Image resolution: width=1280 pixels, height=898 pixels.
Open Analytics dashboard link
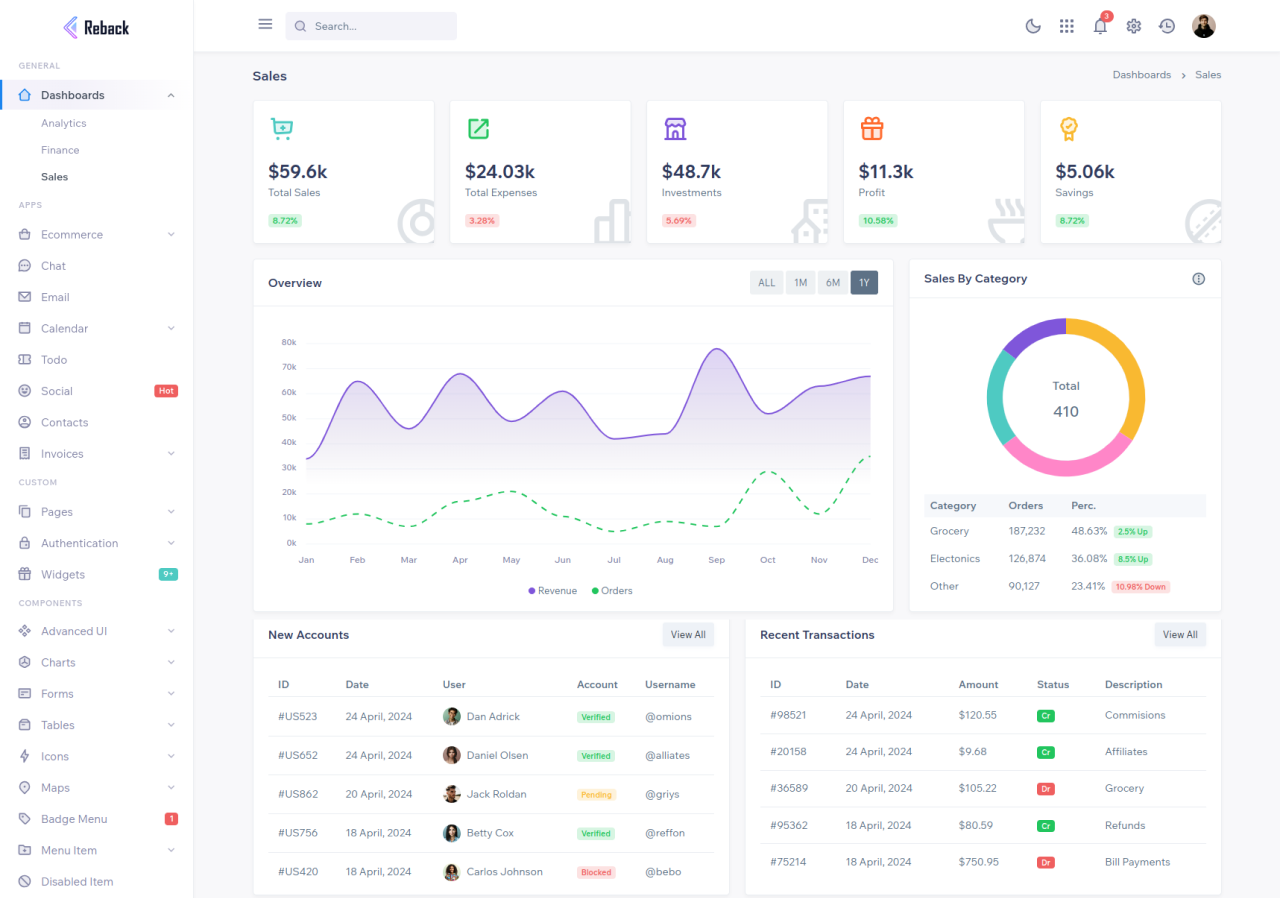[x=64, y=123]
